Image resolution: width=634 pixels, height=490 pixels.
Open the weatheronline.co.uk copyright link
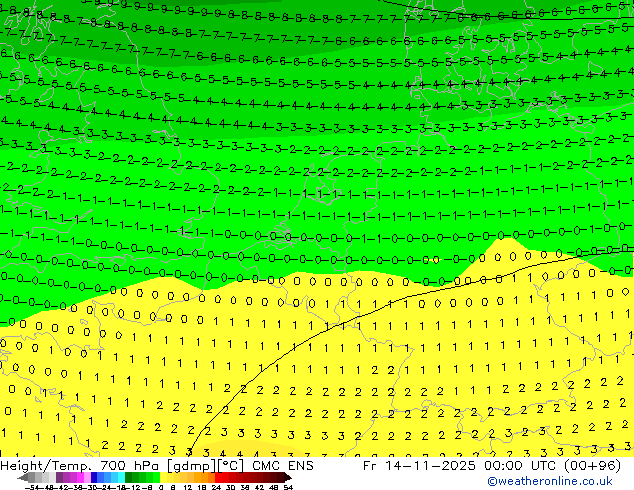[x=549, y=481]
